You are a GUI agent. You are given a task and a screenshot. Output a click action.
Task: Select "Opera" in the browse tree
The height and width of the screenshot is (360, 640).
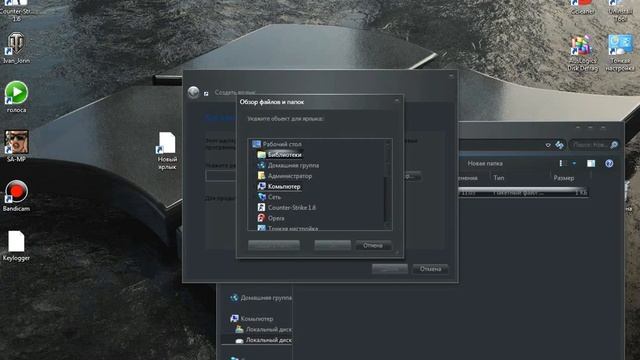pos(271,218)
